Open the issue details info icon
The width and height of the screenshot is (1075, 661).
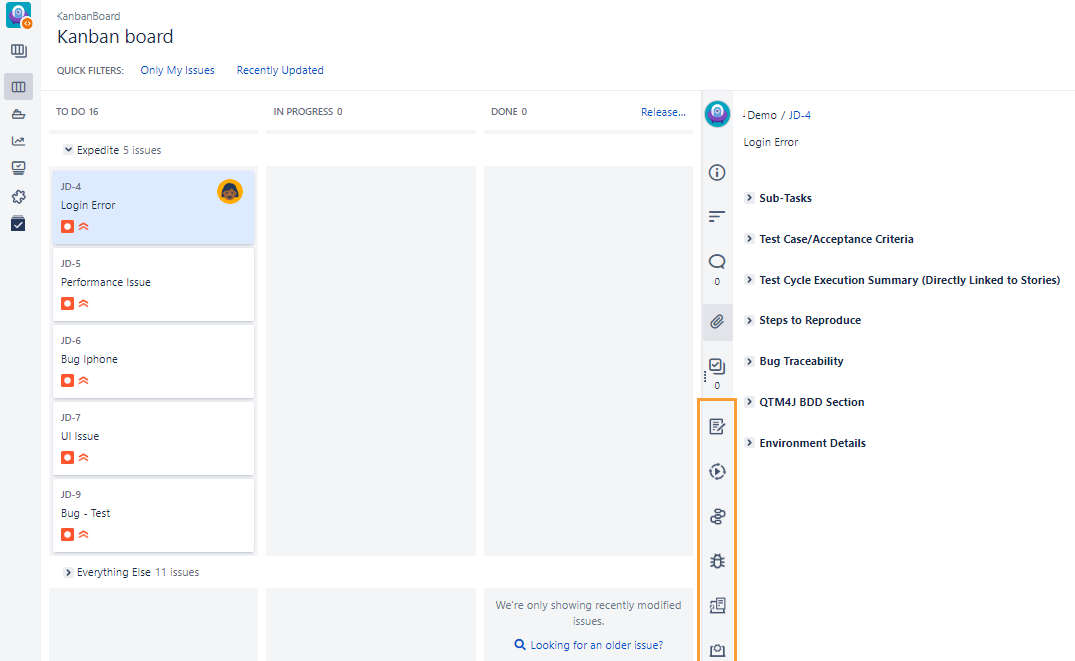[x=717, y=173]
